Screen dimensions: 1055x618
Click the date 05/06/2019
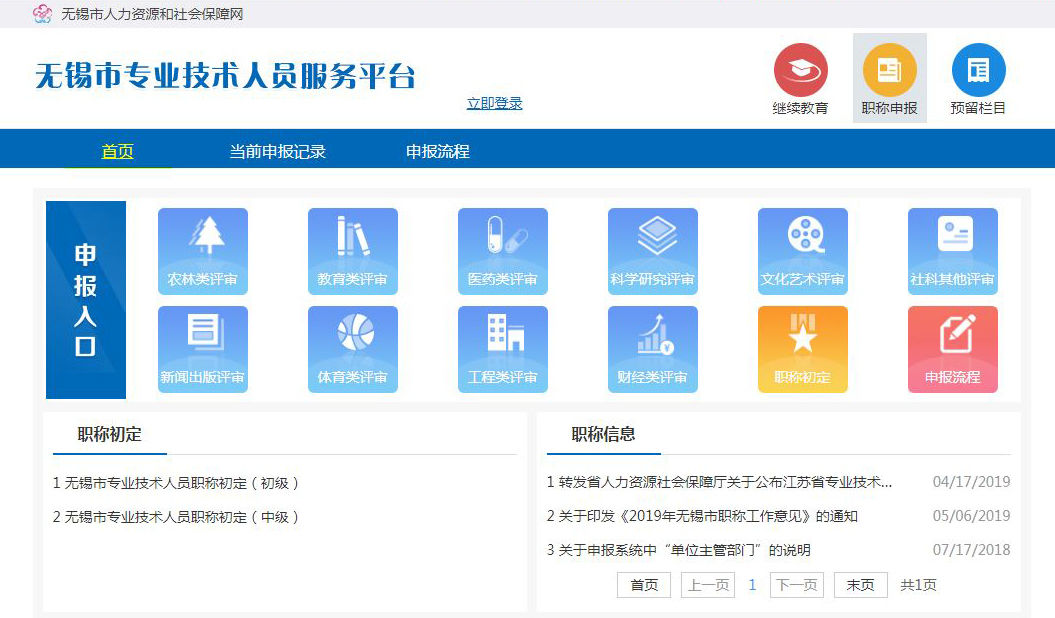coord(972,516)
